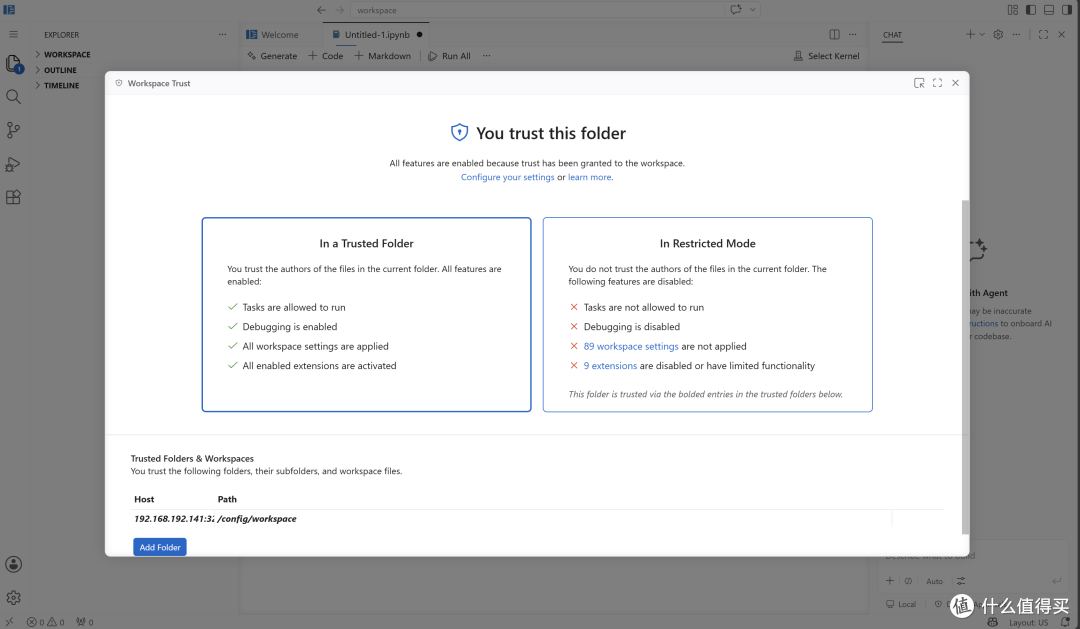Open the chat configure tools sliders icon

click(961, 581)
